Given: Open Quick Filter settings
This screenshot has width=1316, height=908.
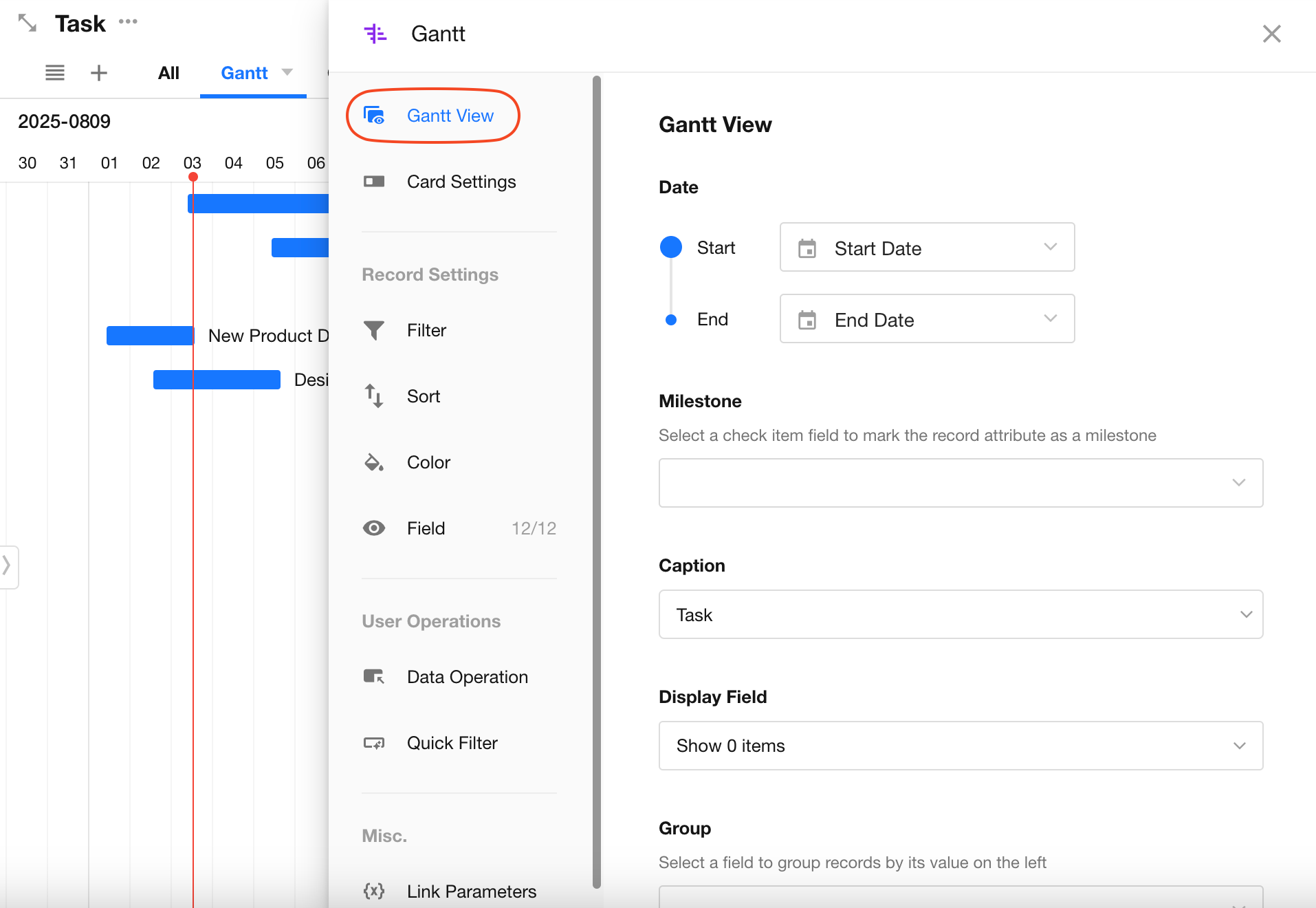Looking at the screenshot, I should click(452, 743).
